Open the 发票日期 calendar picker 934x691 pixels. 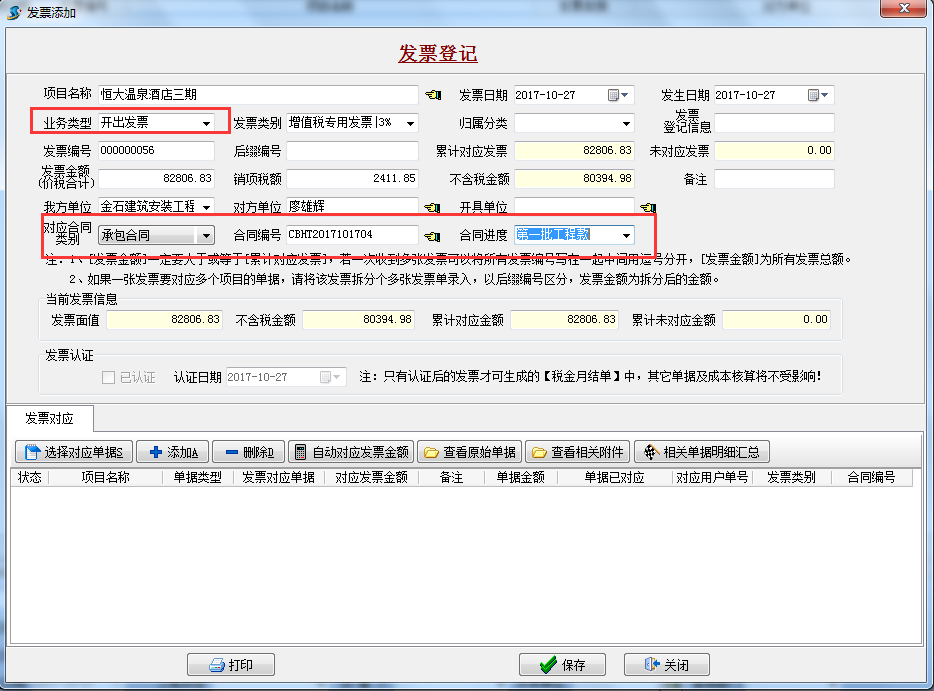619,95
